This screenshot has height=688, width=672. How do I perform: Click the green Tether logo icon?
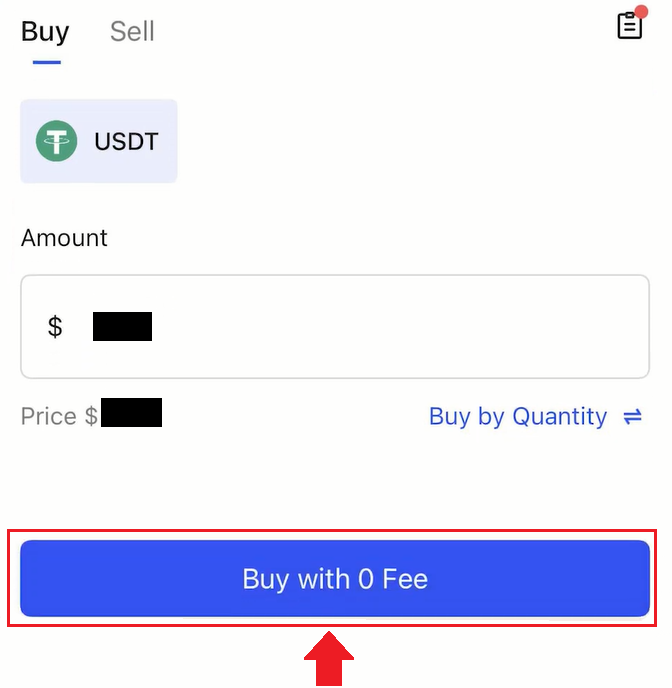coord(57,141)
